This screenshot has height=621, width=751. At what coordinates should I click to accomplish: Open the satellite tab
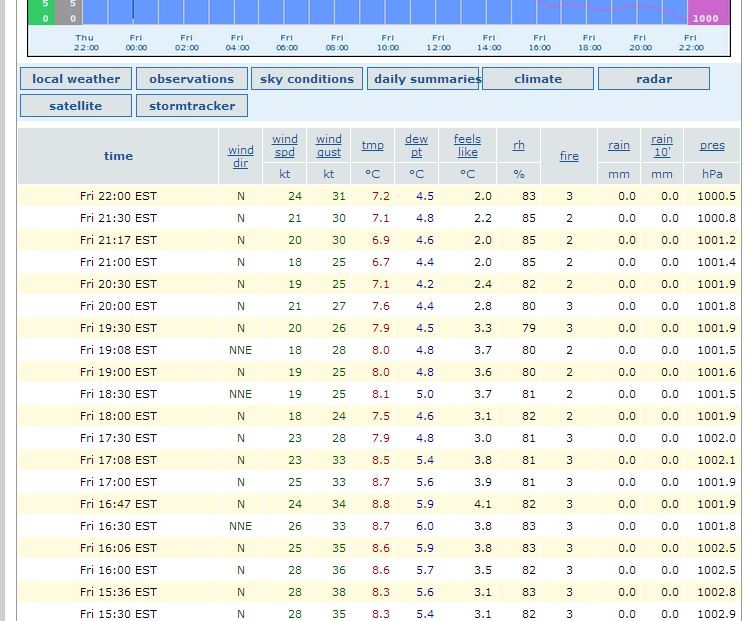click(76, 106)
